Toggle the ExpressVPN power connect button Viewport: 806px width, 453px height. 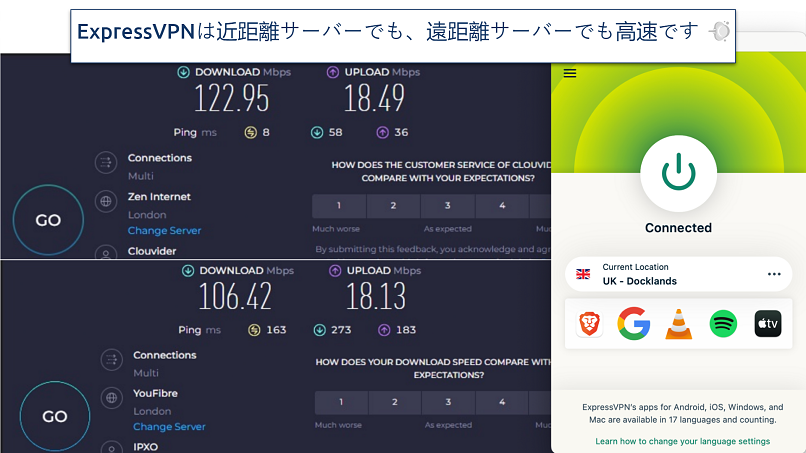point(678,173)
